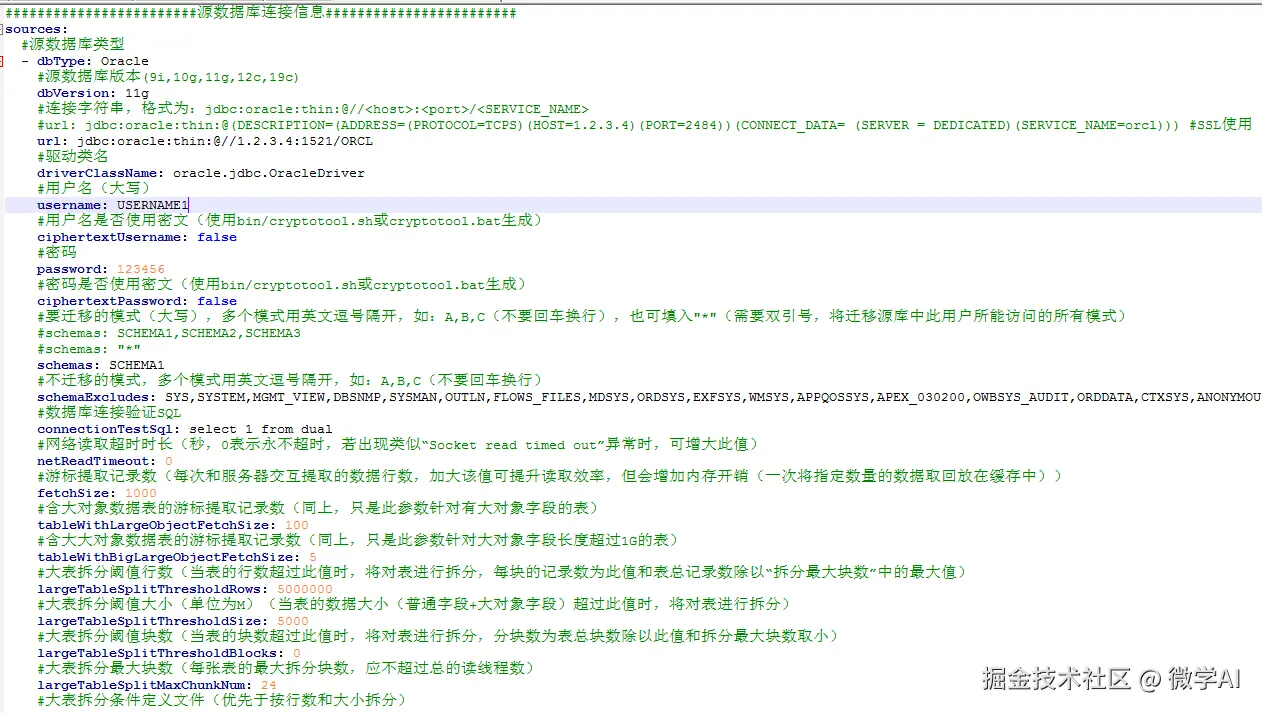Click largeTableSplitThresholdSize value 5000

click(293, 621)
